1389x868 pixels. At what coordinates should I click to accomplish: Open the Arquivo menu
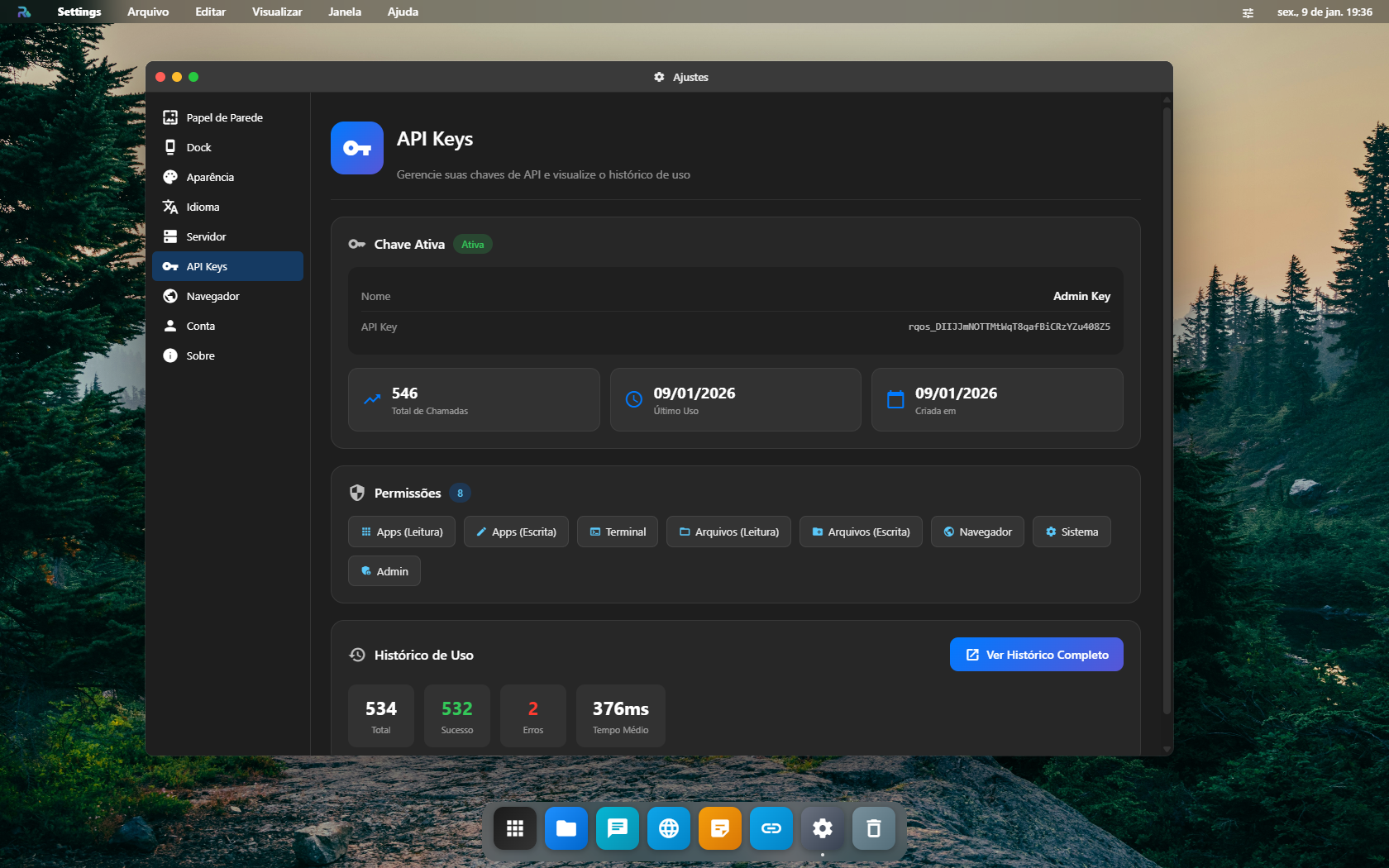(148, 12)
